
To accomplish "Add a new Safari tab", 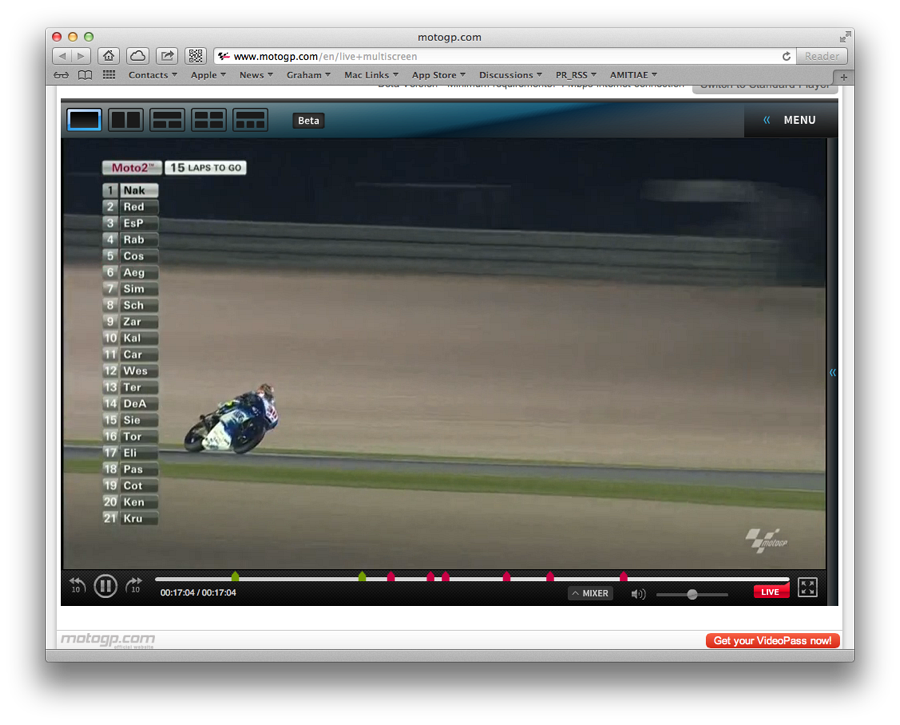I will click(843, 77).
